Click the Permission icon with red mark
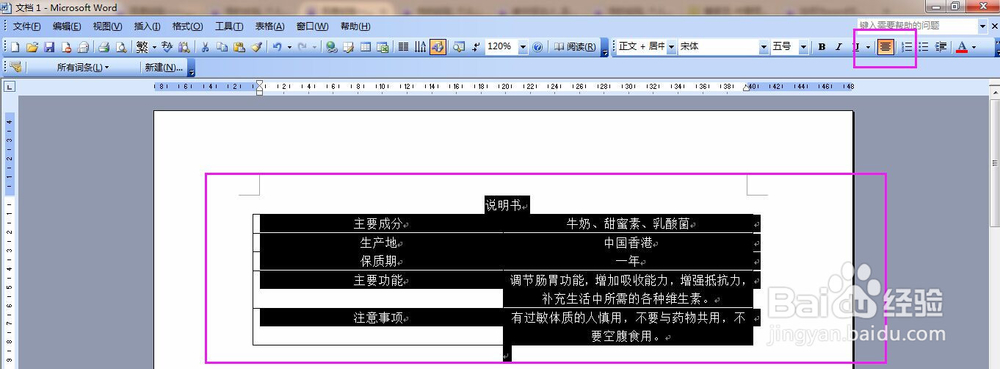Image resolution: width=1000 pixels, height=369 pixels. 66,47
